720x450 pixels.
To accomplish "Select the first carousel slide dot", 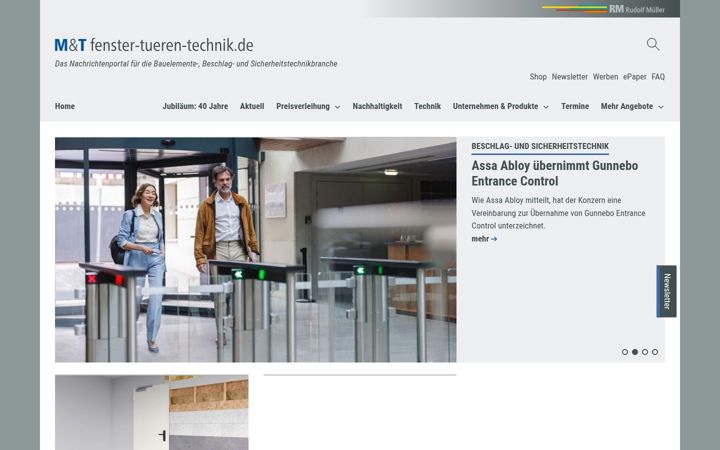I will (624, 352).
